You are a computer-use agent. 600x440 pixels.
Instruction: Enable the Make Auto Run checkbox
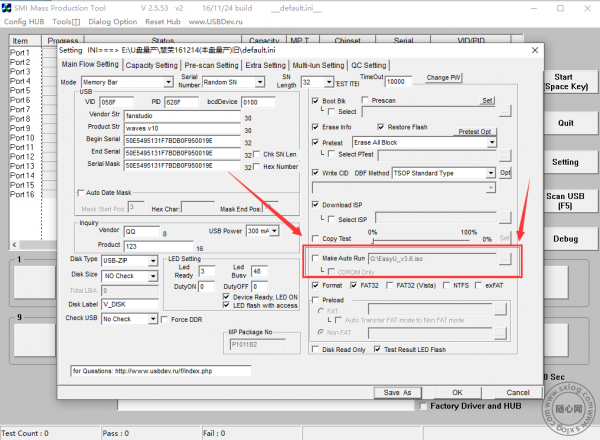(316, 258)
